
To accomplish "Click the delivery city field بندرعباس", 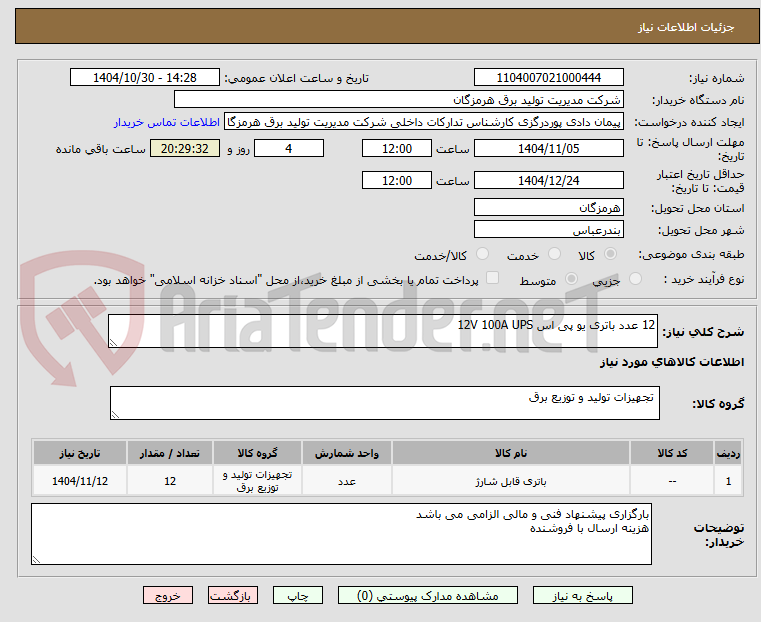I will point(548,230).
